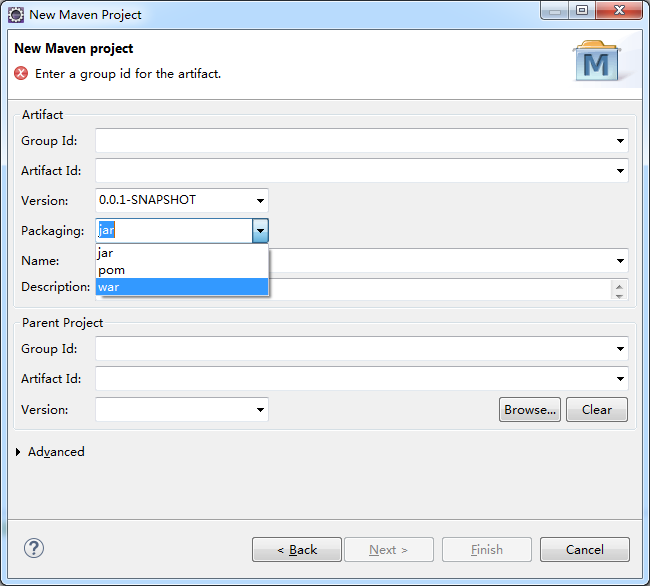Image resolution: width=650 pixels, height=586 pixels.
Task: Select jar from packaging list
Action: coord(182,253)
